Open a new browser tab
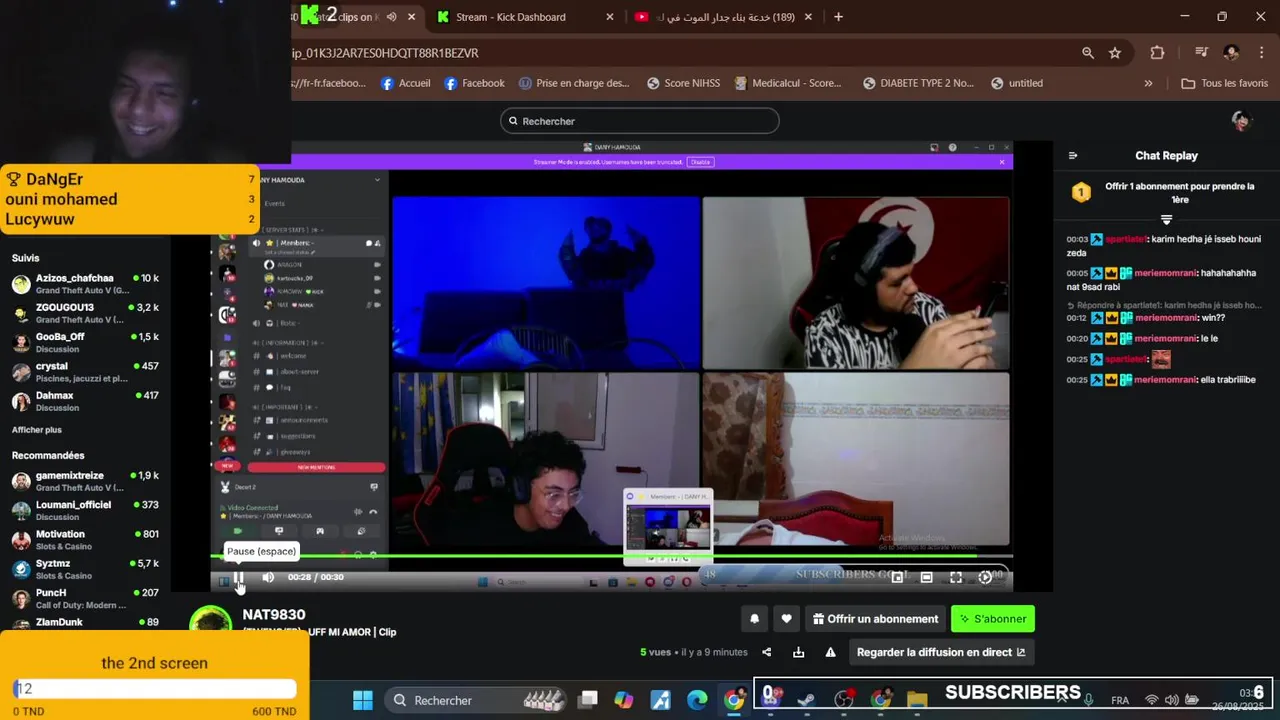The height and width of the screenshot is (720, 1280). click(x=838, y=17)
